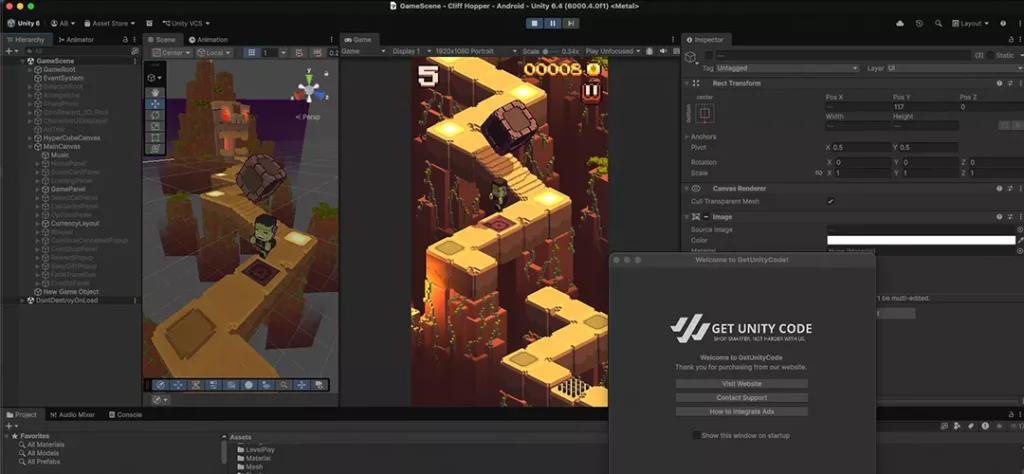Toggle the Static checkbox in Inspector

click(990, 55)
